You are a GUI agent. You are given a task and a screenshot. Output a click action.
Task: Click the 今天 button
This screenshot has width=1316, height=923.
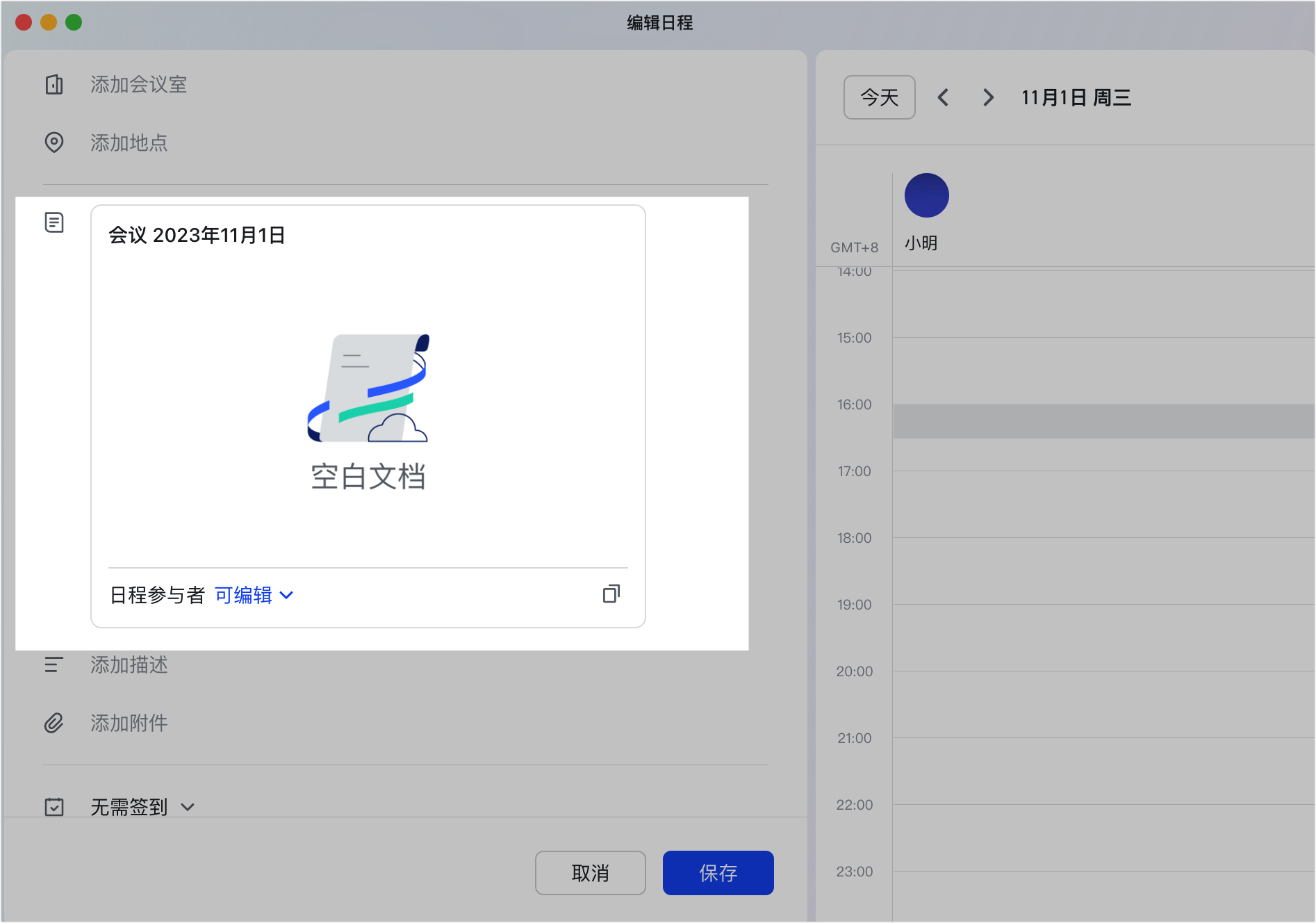(879, 97)
